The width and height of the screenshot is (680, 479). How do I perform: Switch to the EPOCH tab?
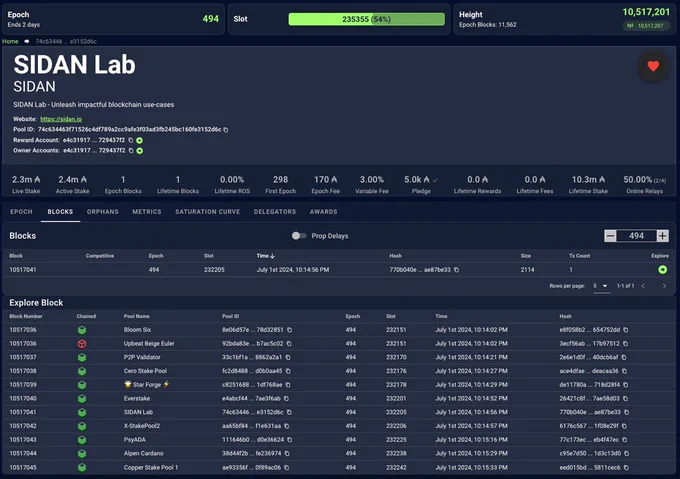pos(21,212)
